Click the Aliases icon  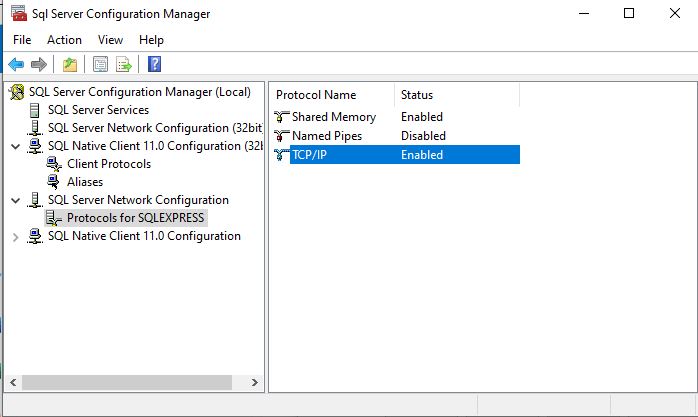click(x=53, y=182)
